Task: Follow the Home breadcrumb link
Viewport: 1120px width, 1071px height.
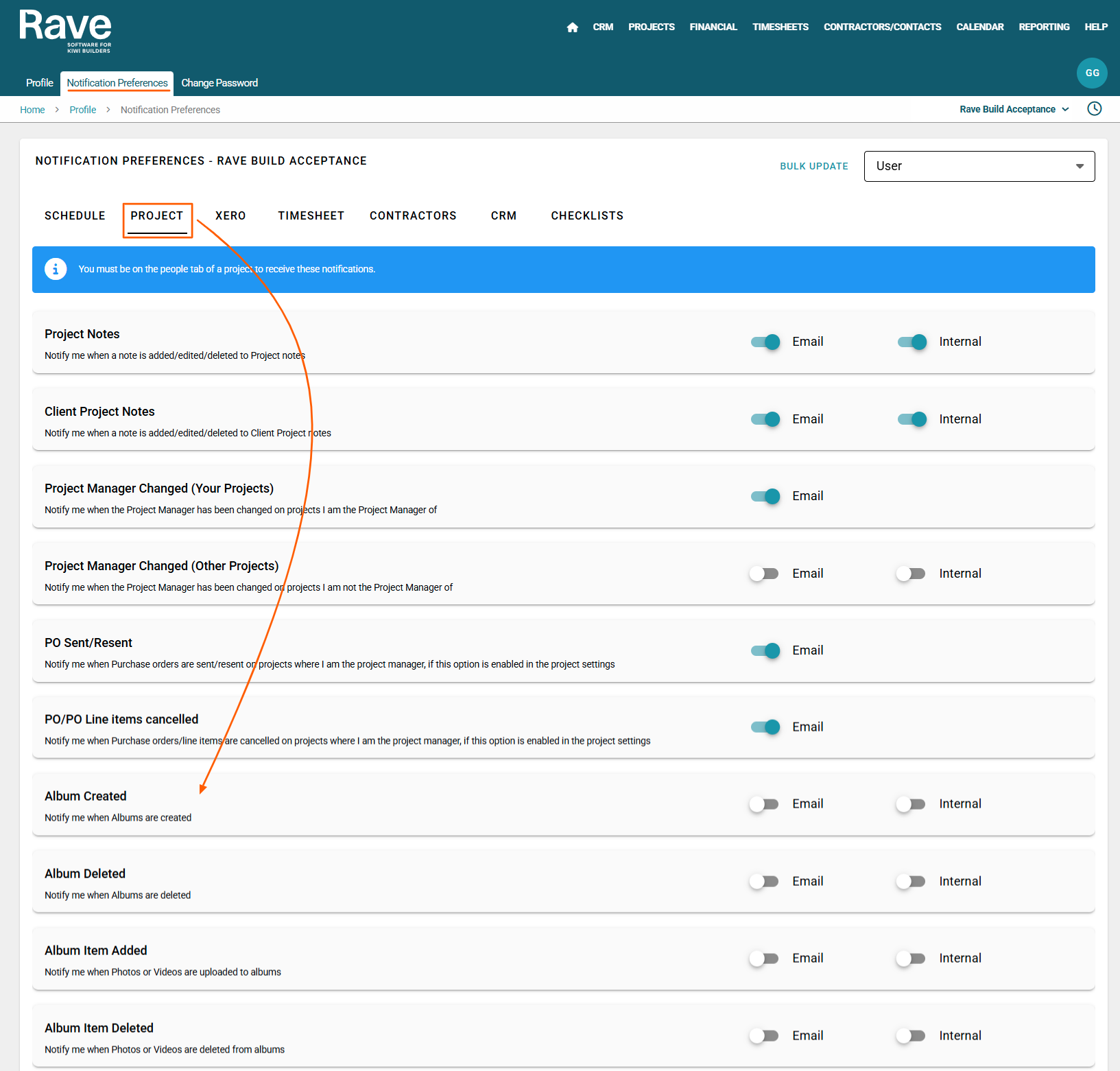Action: click(32, 110)
